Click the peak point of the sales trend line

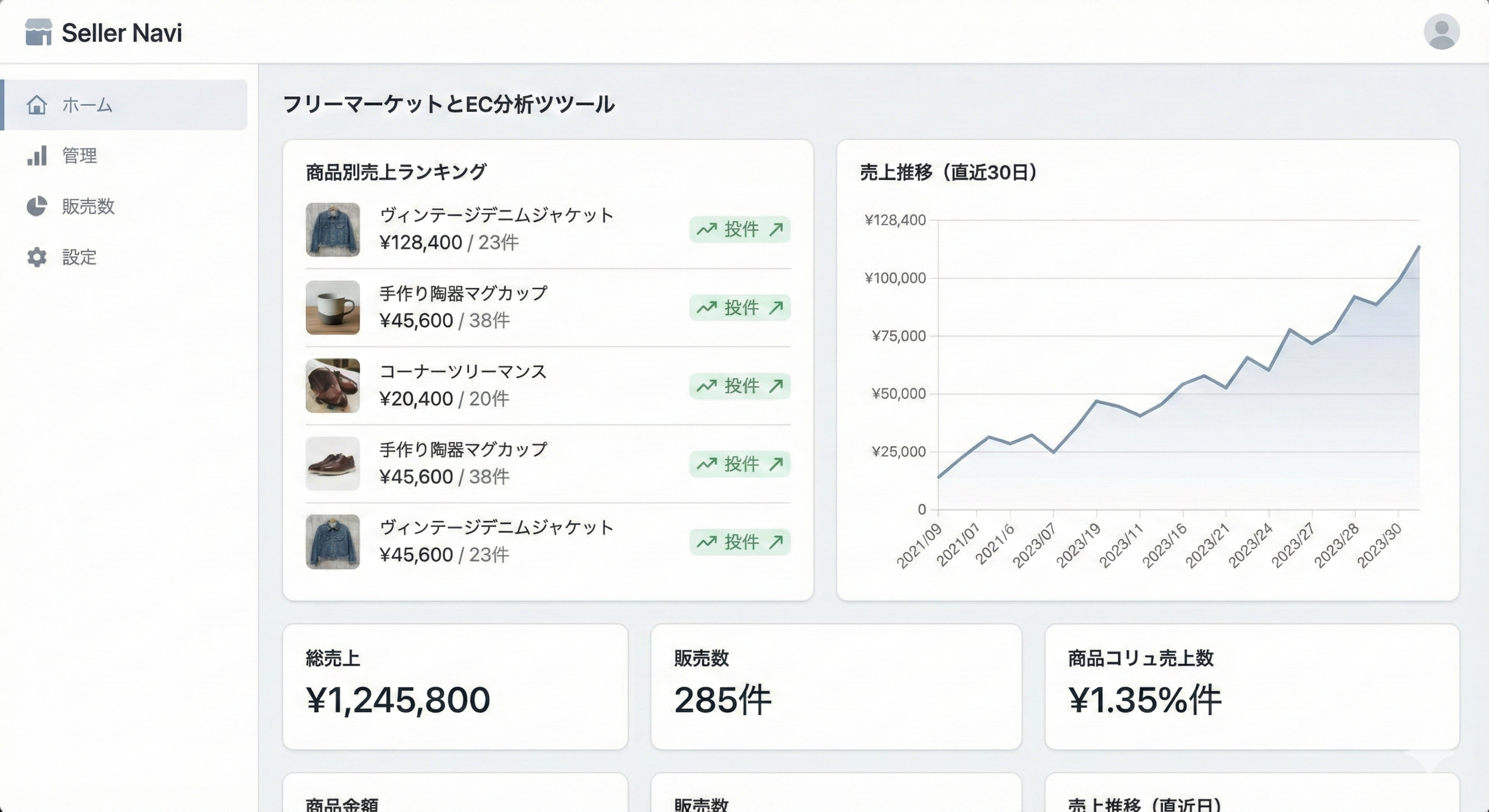click(1417, 247)
